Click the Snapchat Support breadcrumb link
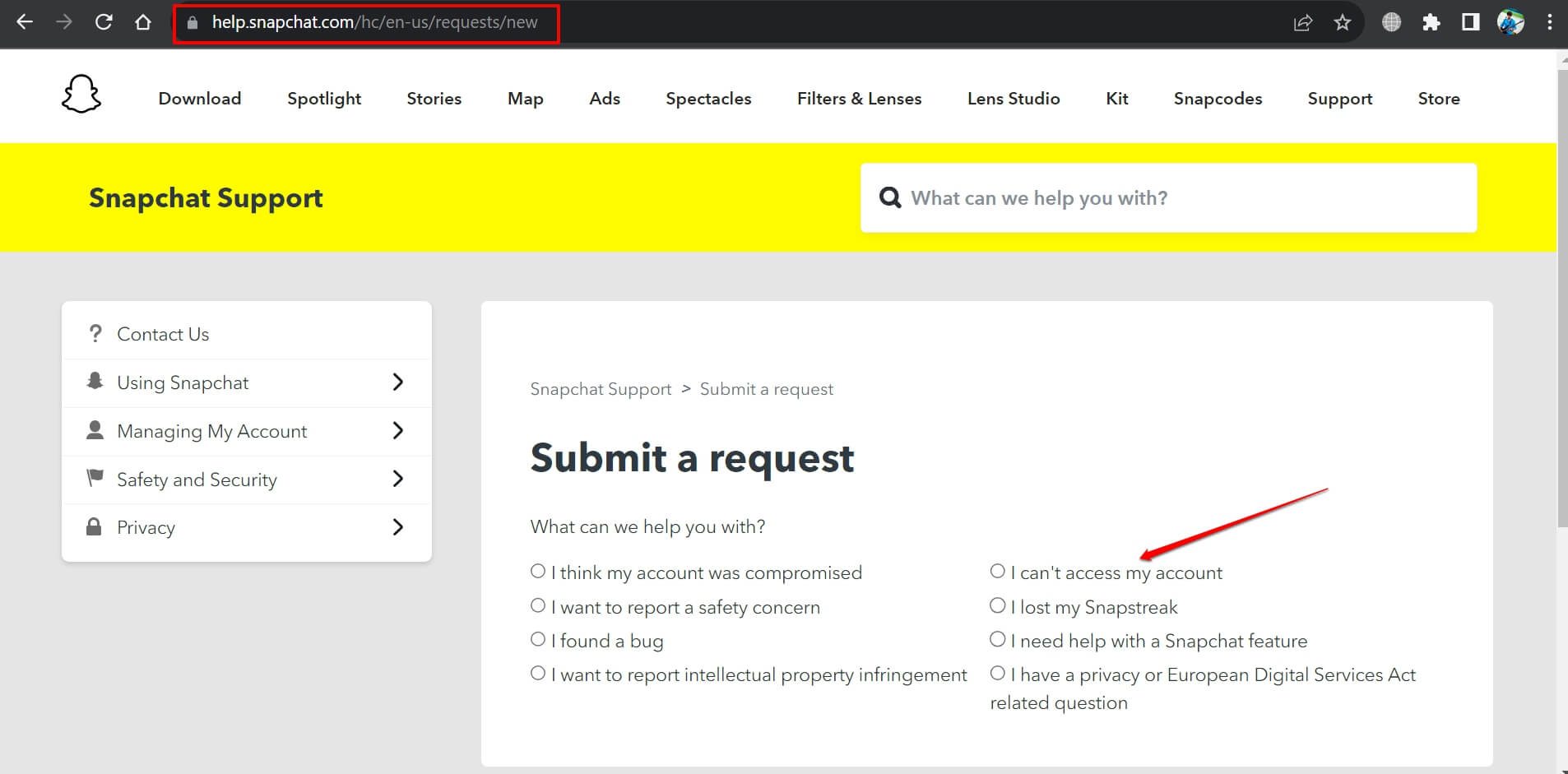 tap(601, 389)
